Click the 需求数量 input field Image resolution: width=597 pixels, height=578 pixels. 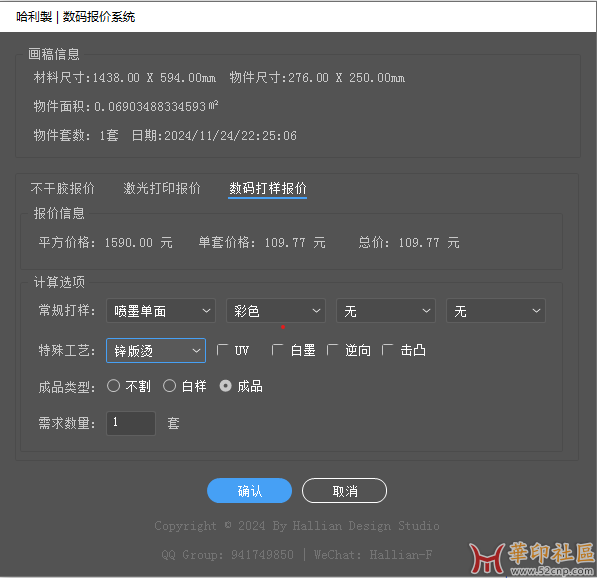pyautogui.click(x=131, y=423)
